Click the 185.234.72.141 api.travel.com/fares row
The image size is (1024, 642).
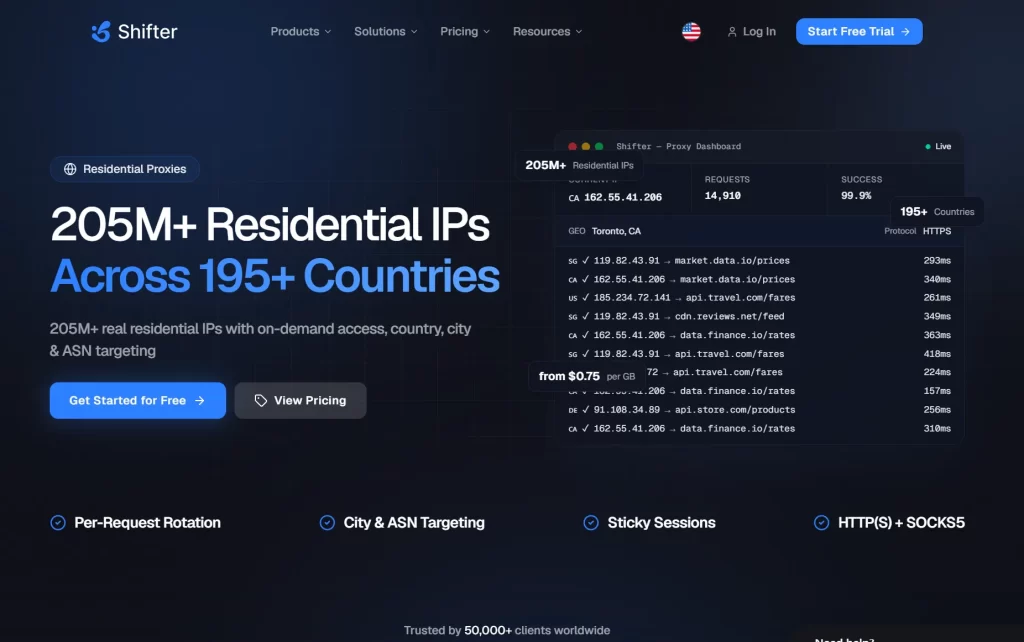tap(760, 298)
